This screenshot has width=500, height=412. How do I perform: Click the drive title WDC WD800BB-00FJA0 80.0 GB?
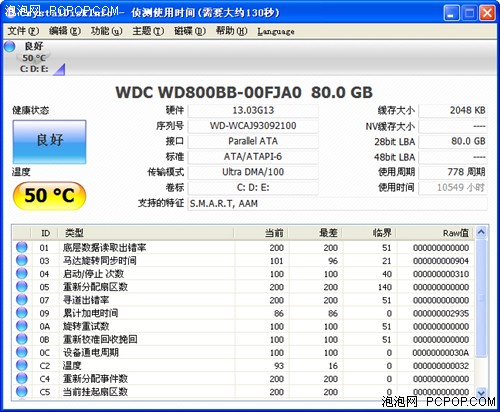(244, 92)
